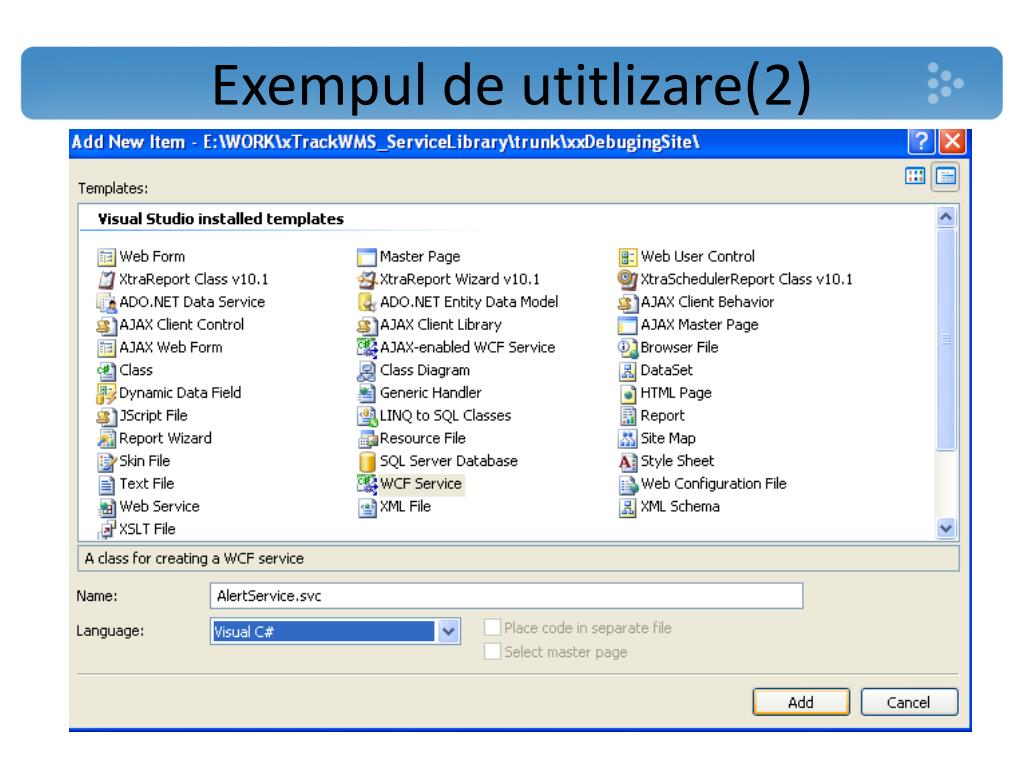
Task: Choose the XtraReport Class v10.1 icon
Action: click(x=106, y=280)
